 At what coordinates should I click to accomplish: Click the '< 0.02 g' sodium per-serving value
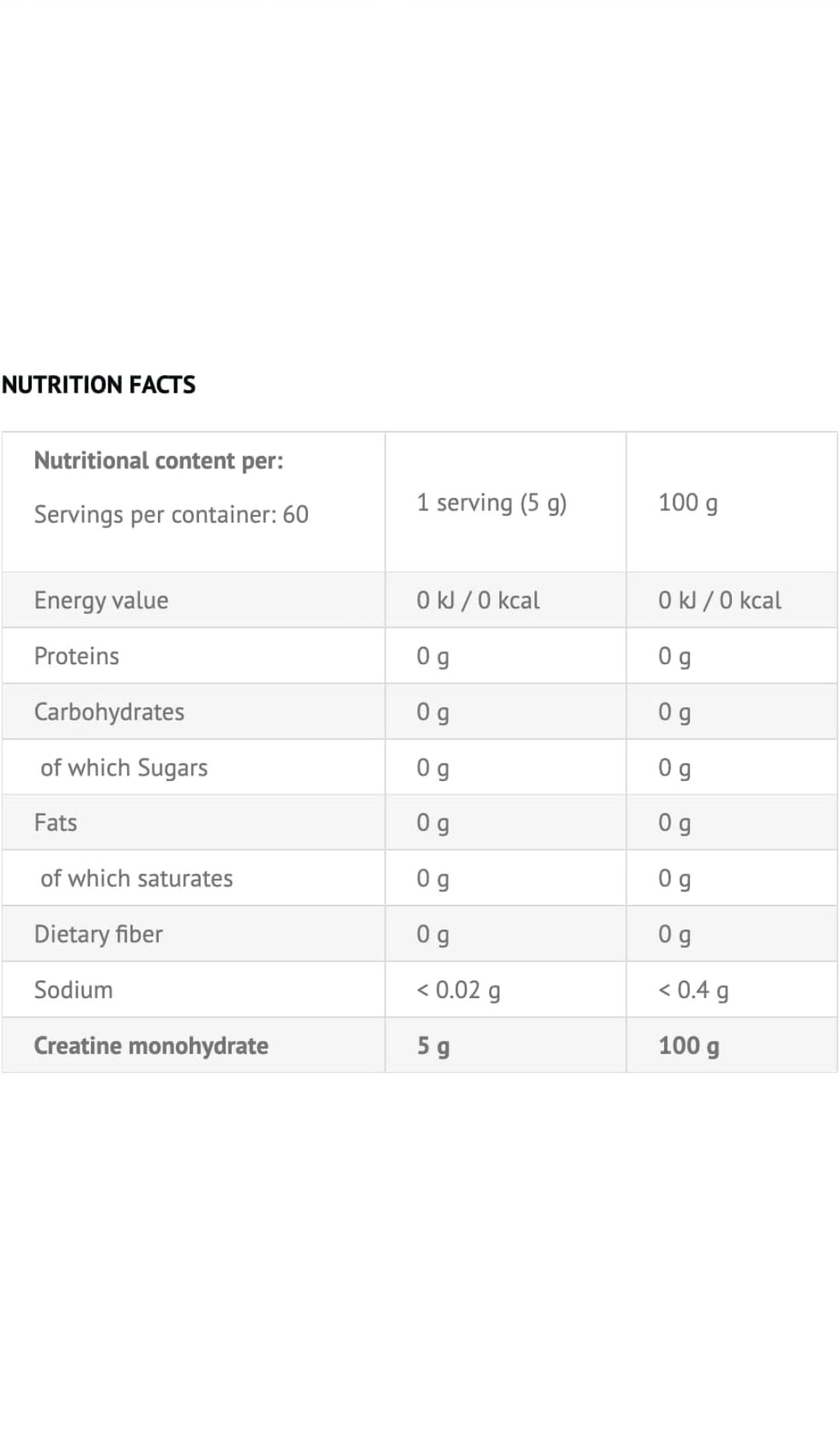point(458,990)
